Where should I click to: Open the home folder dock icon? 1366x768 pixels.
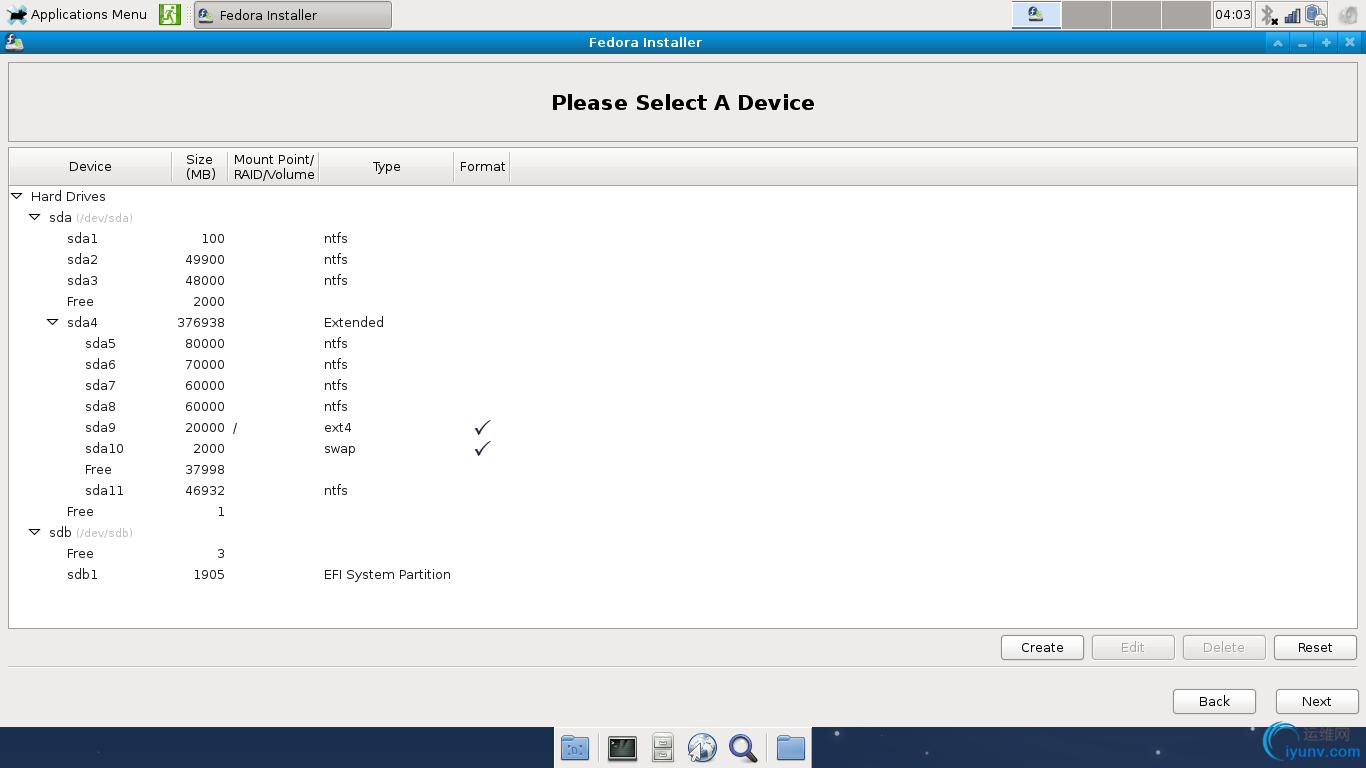pos(791,748)
